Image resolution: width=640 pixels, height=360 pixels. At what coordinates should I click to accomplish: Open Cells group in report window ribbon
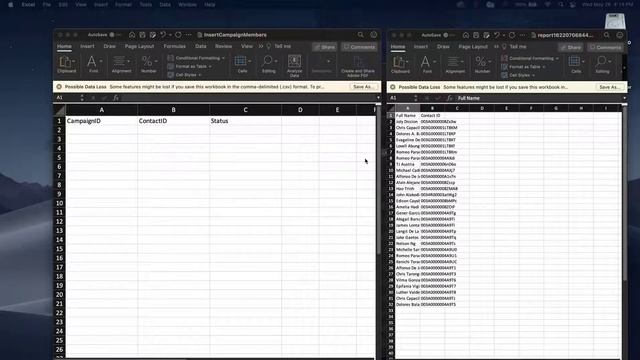[x=576, y=65]
